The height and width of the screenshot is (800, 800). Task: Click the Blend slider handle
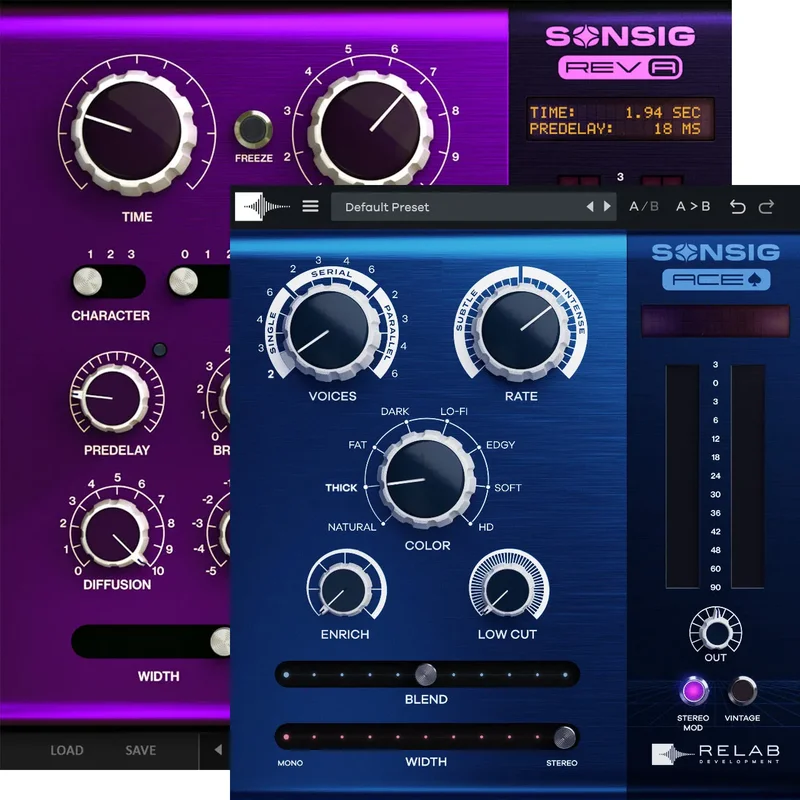point(426,674)
